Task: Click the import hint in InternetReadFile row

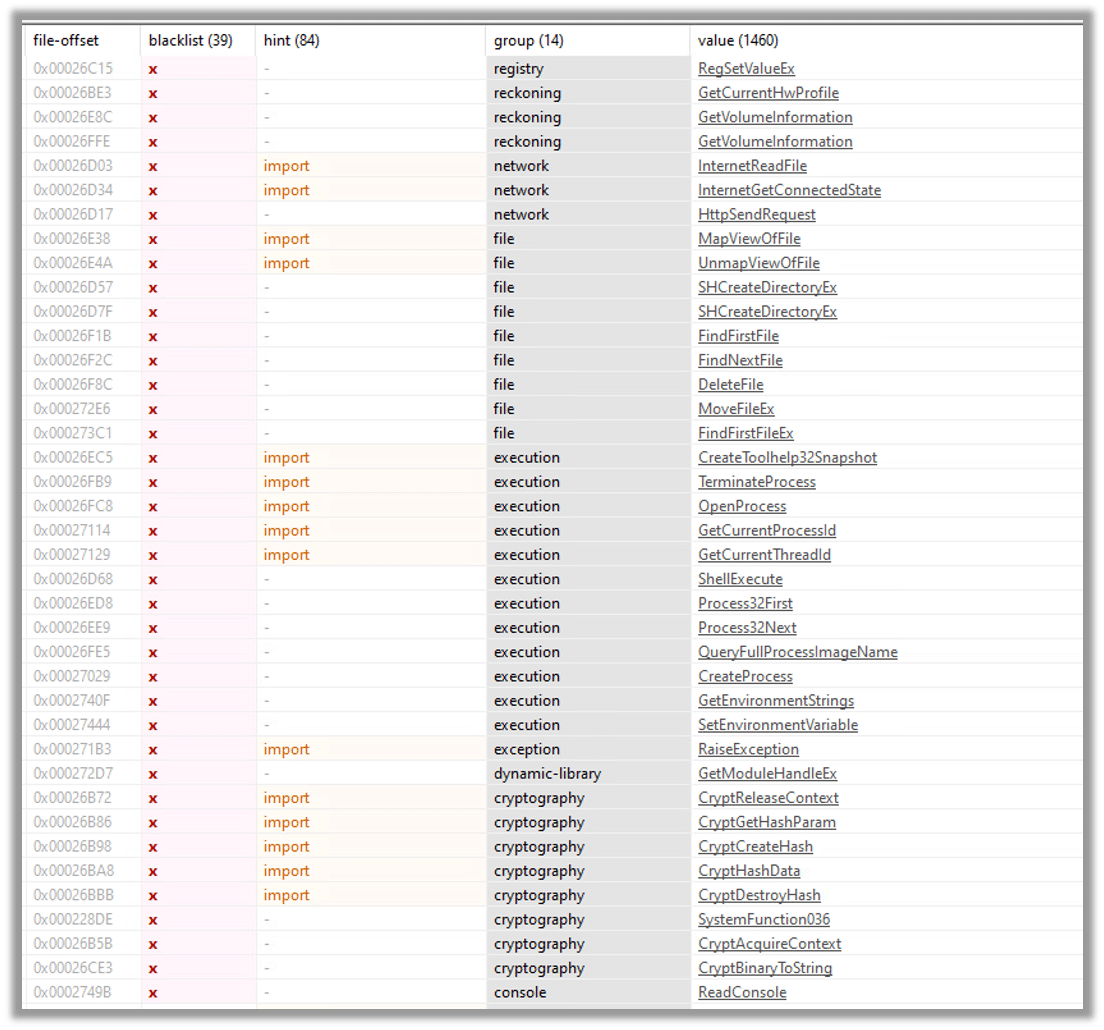Action: click(x=286, y=166)
